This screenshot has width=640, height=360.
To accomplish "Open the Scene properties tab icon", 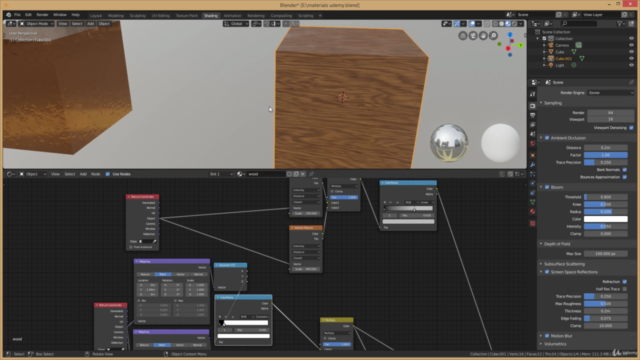I will [533, 134].
